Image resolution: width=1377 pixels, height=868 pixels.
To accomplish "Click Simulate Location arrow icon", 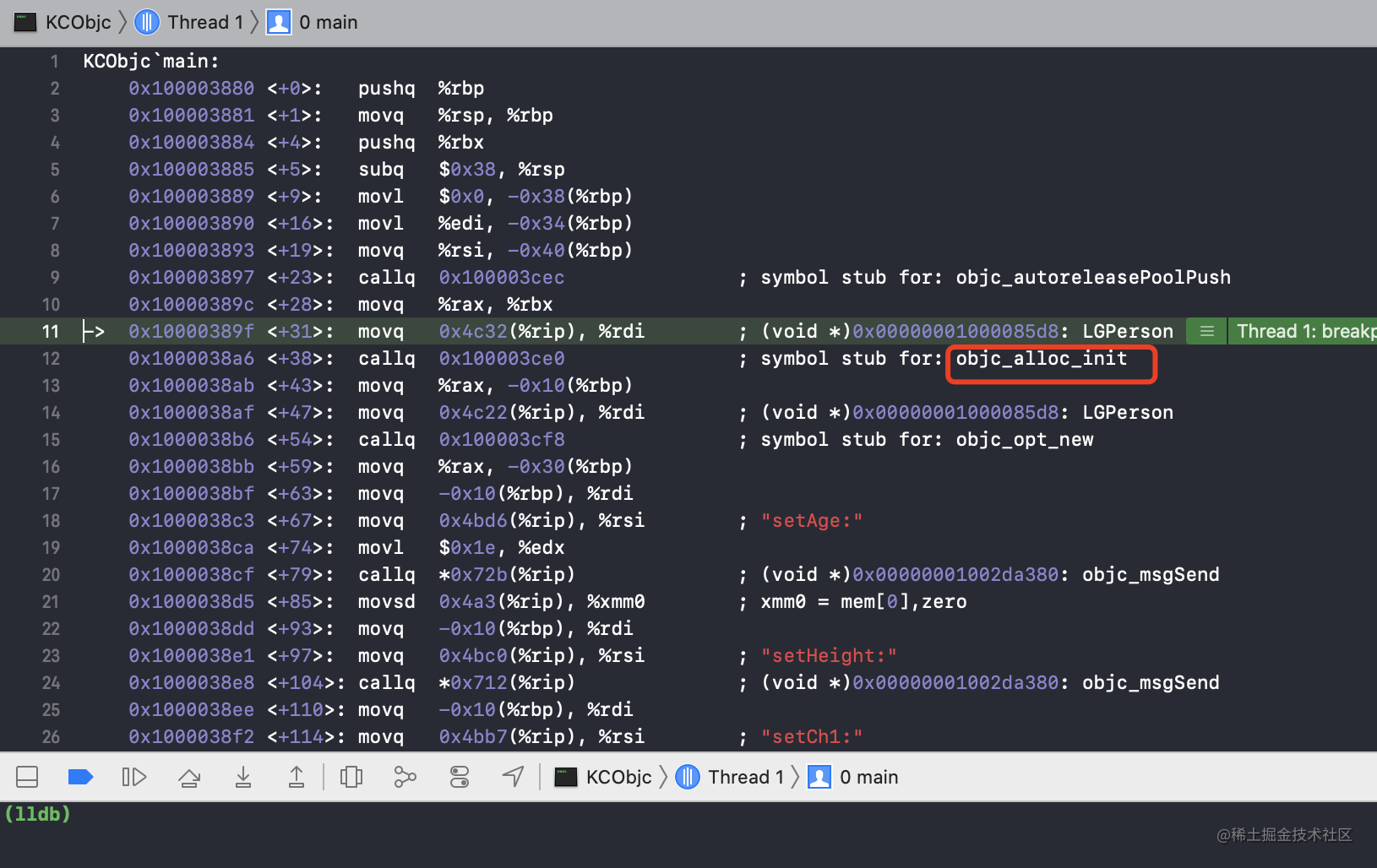I will pyautogui.click(x=514, y=777).
